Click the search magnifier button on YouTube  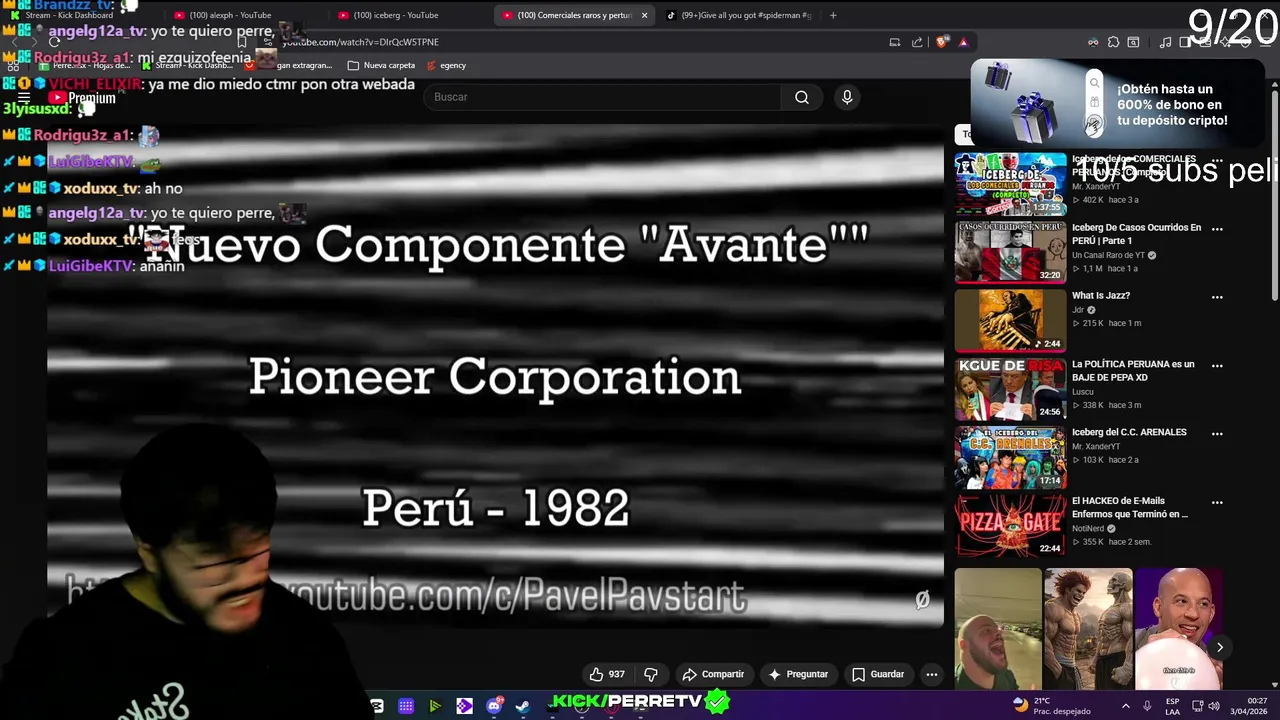pos(802,97)
